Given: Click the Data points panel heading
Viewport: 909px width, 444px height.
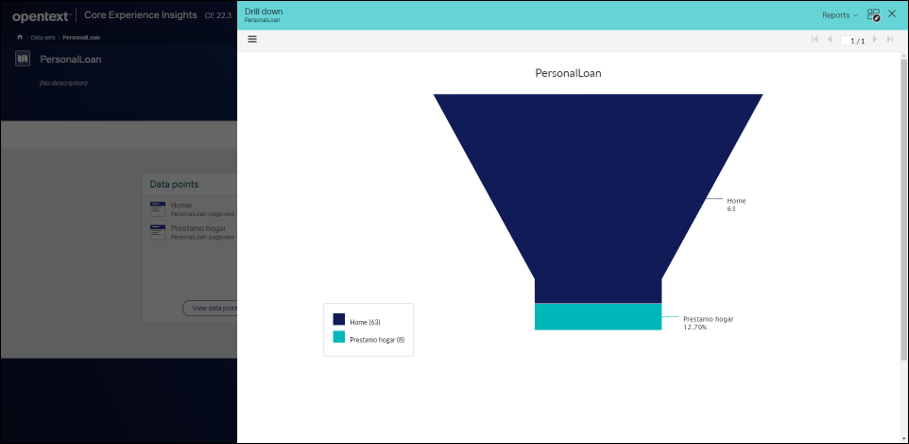Looking at the screenshot, I should pos(174,184).
